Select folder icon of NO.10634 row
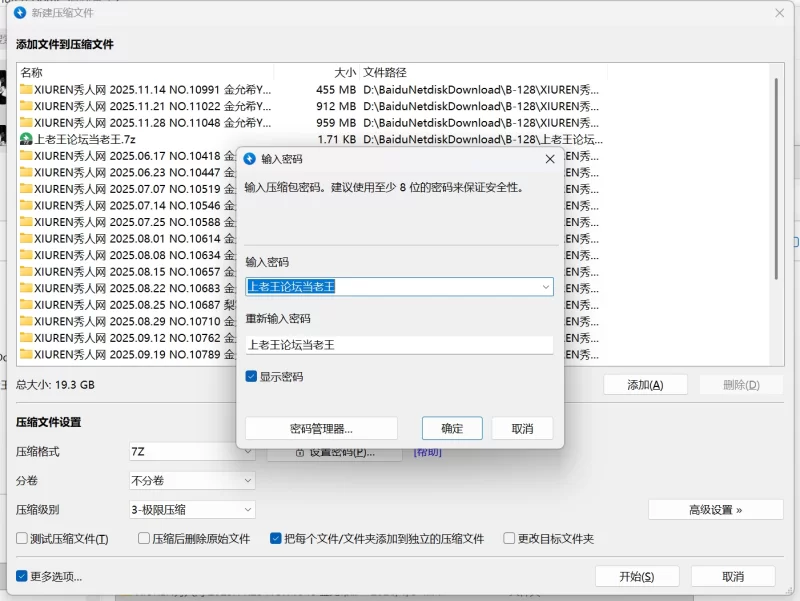 click(26, 255)
